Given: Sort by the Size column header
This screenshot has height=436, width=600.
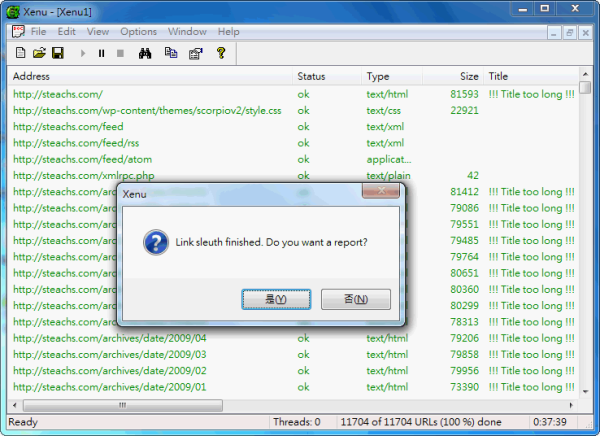Looking at the screenshot, I should (x=453, y=76).
